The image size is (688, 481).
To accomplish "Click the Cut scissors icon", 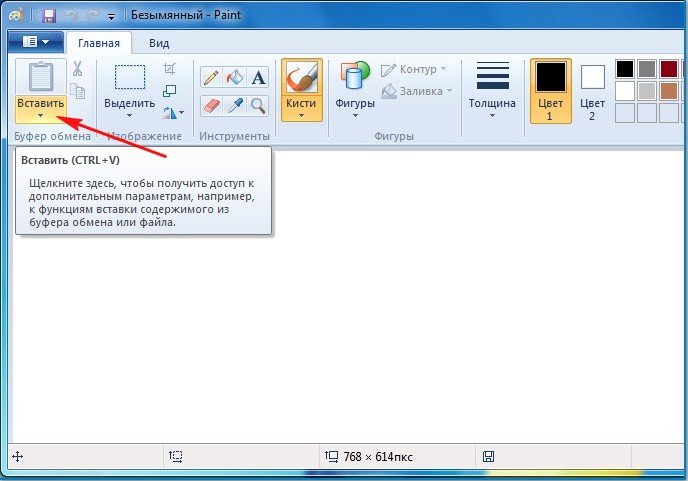I will point(78,69).
